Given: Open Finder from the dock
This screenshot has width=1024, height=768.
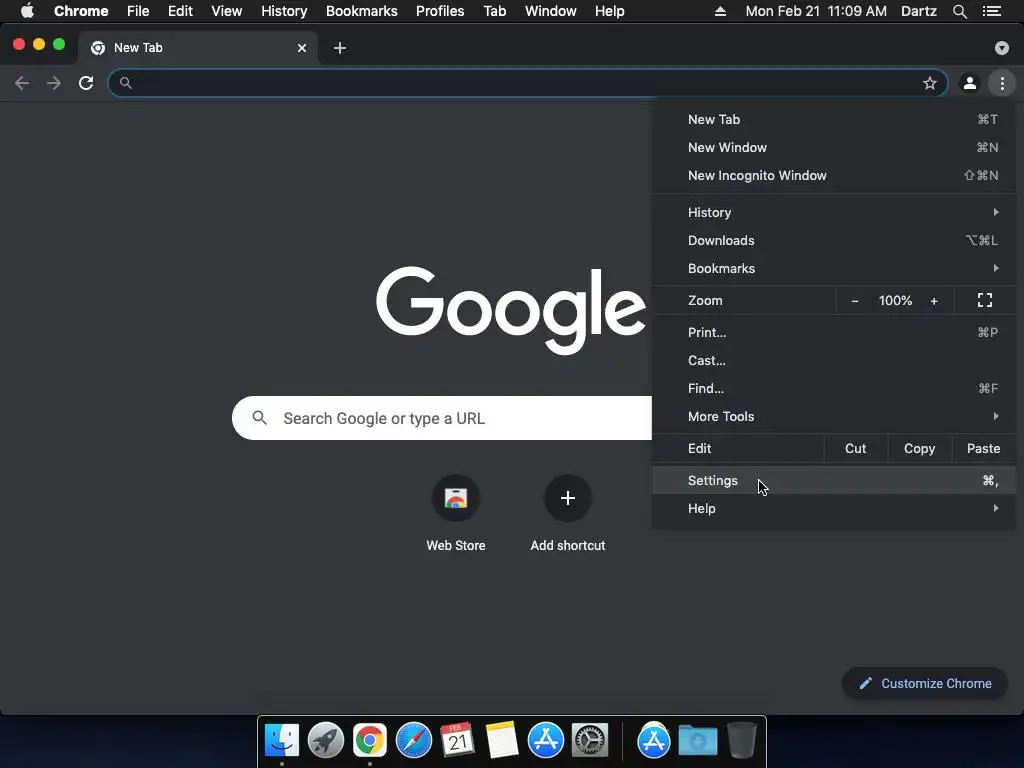Looking at the screenshot, I should click(x=281, y=741).
